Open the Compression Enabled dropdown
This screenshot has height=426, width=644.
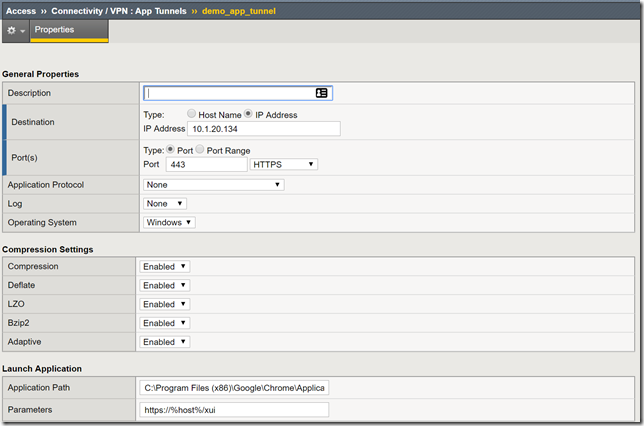coord(165,267)
